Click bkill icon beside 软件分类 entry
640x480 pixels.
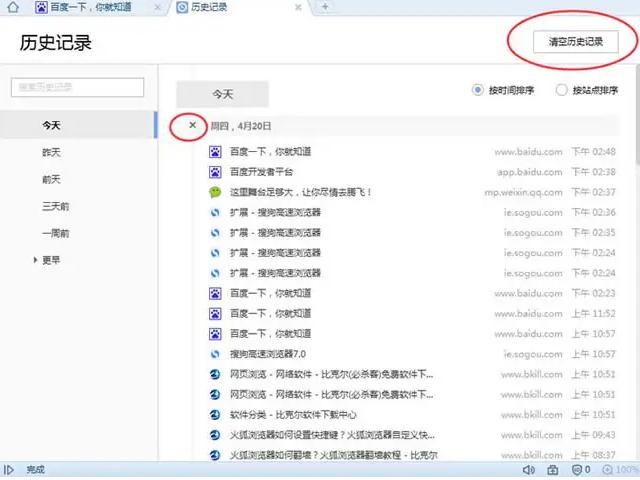(215, 415)
